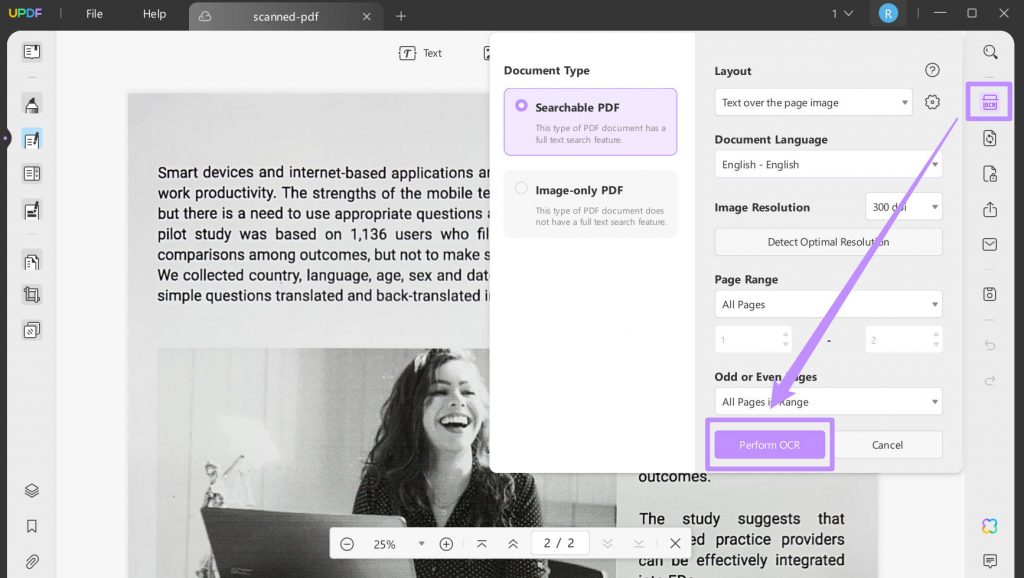Click Detect Optimal Resolution
Viewport: 1024px width, 578px height.
click(828, 241)
